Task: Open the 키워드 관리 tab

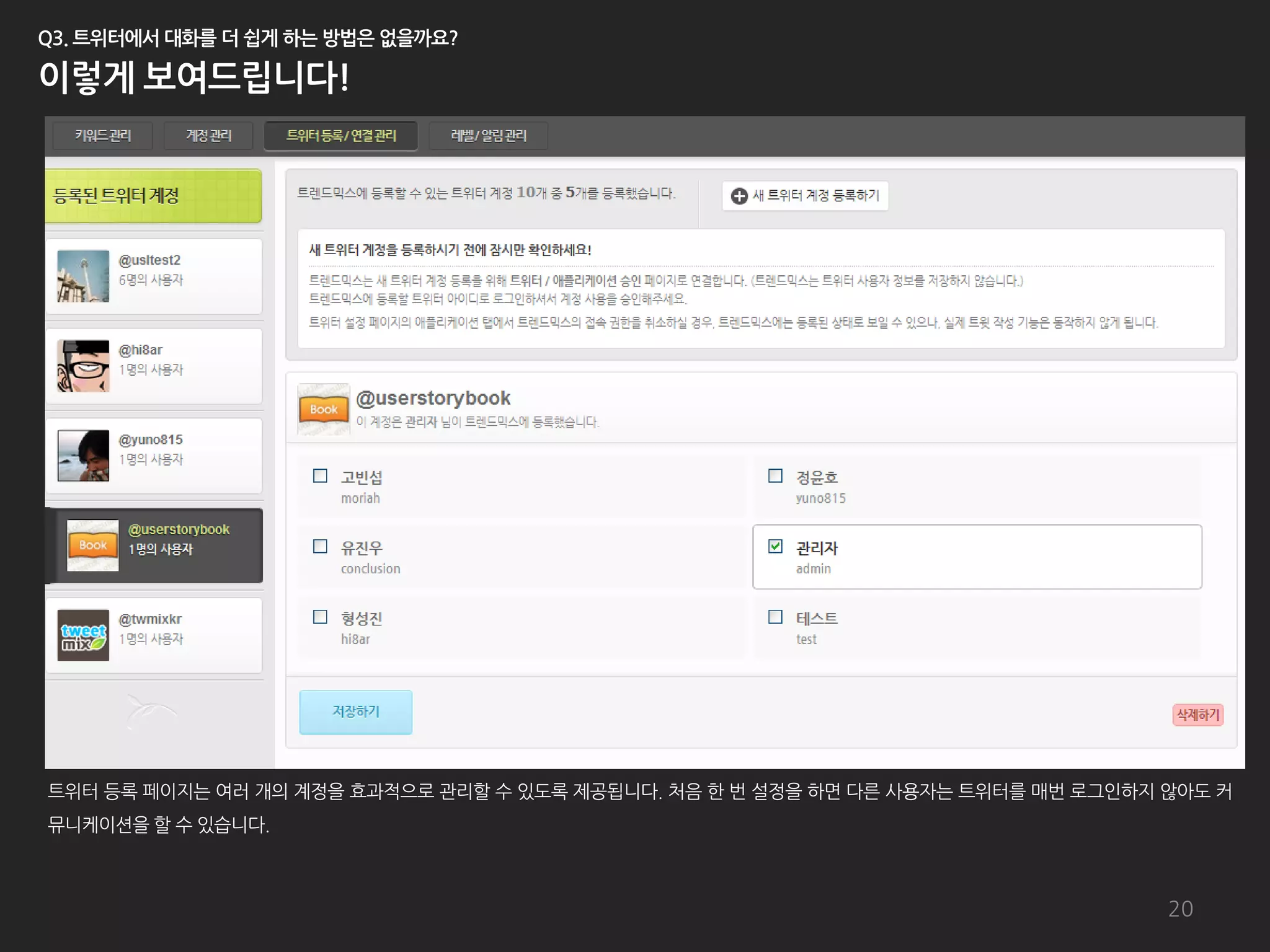Action: [x=102, y=136]
